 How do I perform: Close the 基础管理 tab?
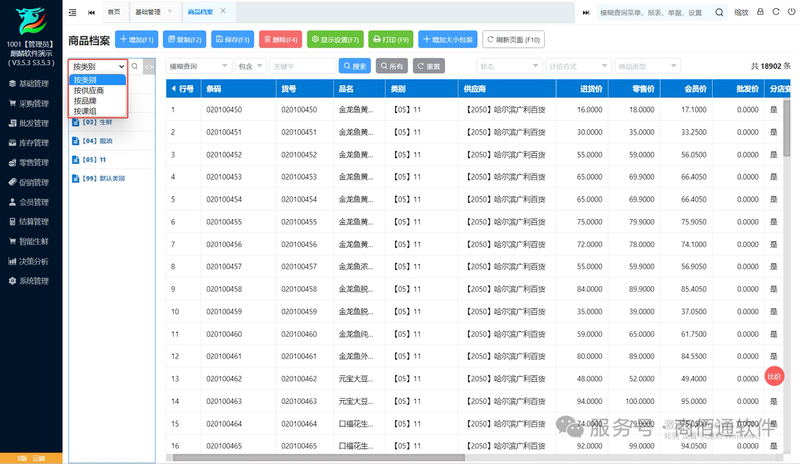pyautogui.click(x=170, y=11)
